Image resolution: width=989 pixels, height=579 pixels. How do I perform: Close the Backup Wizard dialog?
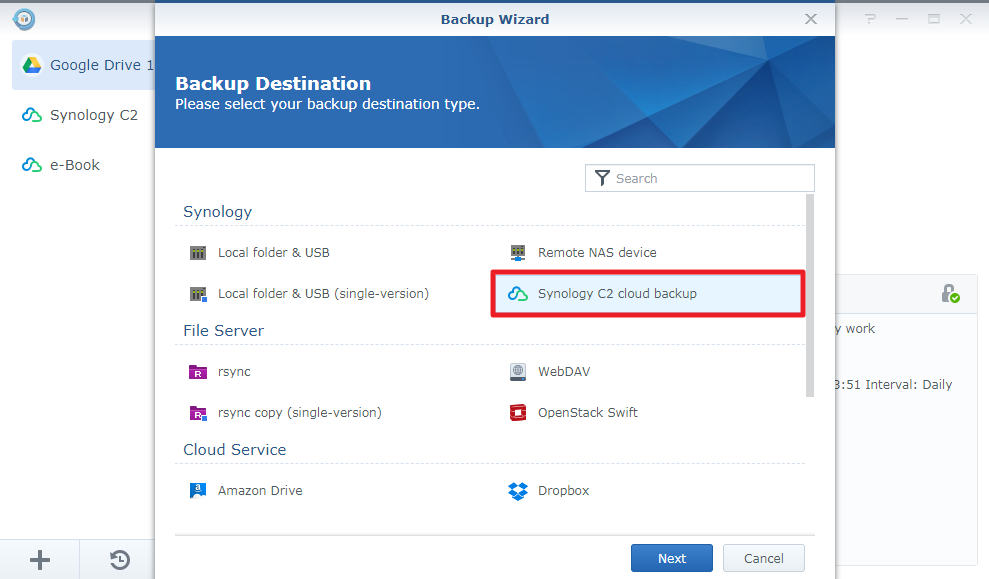point(811,19)
